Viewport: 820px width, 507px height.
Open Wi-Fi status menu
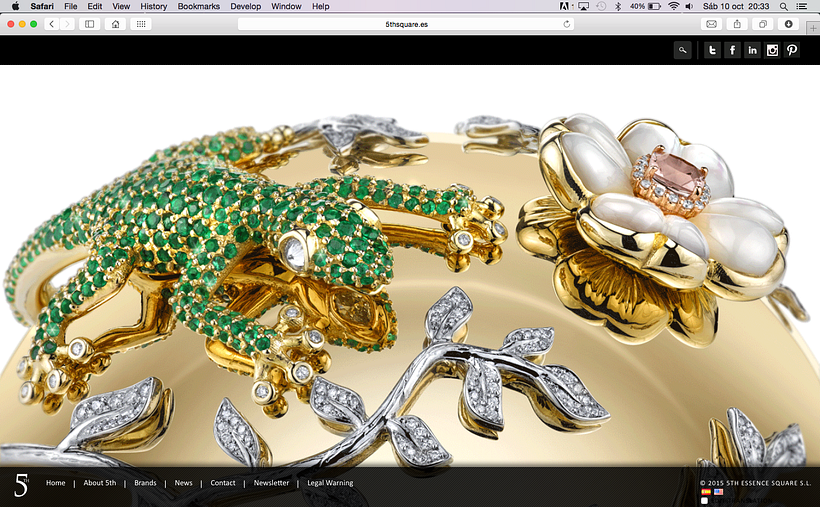point(674,6)
